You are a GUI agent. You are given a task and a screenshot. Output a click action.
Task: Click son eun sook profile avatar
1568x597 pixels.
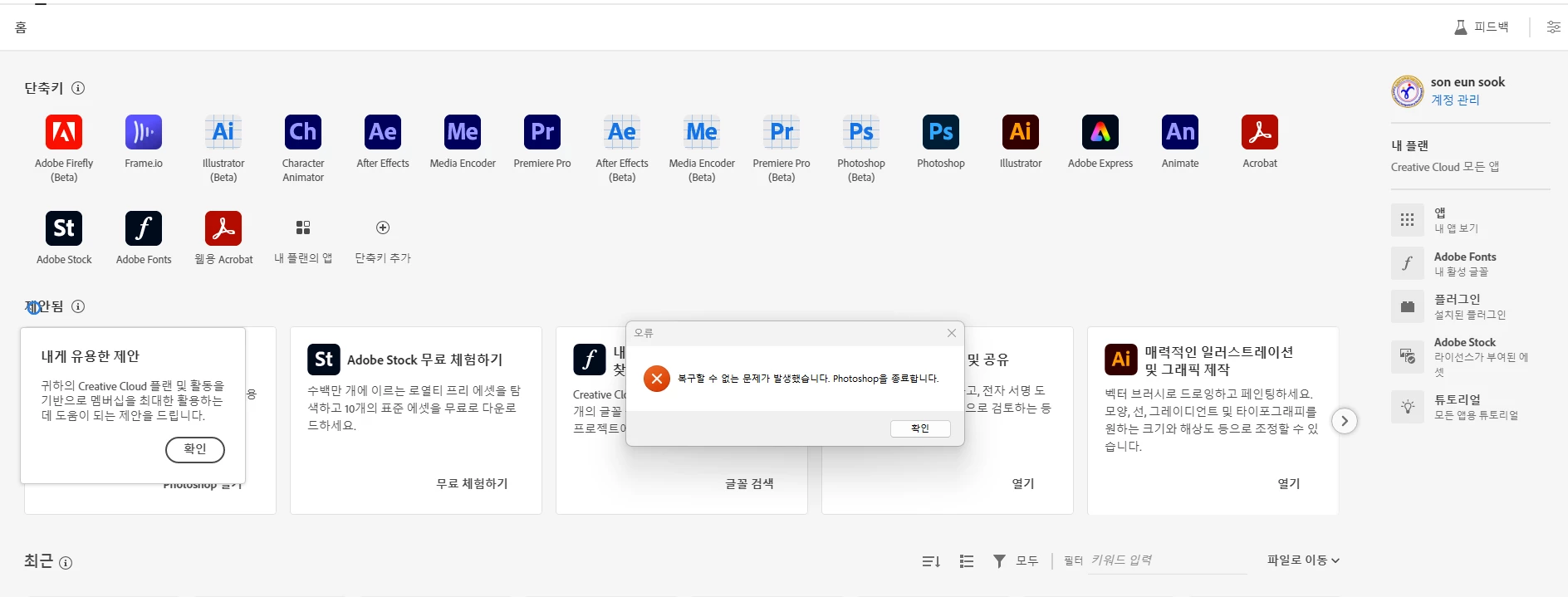(x=1408, y=91)
